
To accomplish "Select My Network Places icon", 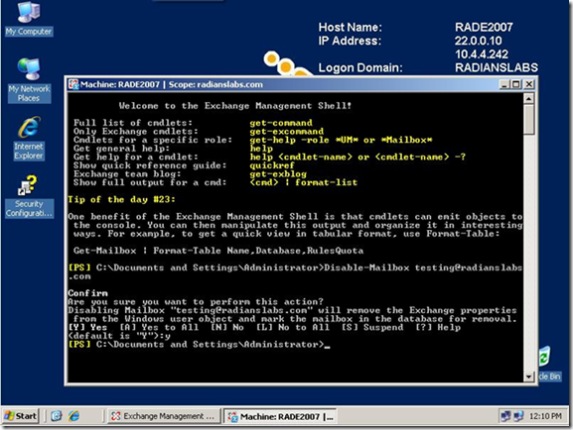I will pyautogui.click(x=29, y=80).
